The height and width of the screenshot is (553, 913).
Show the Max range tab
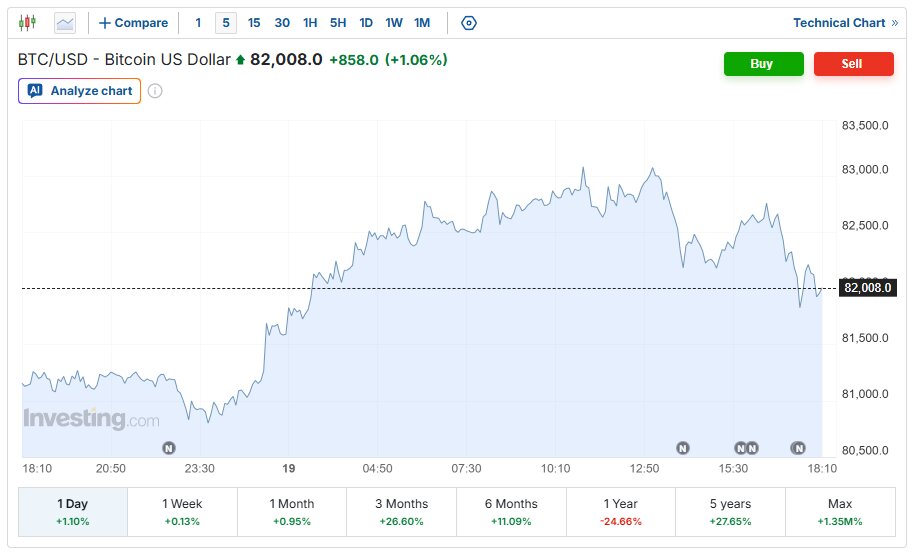click(x=840, y=512)
